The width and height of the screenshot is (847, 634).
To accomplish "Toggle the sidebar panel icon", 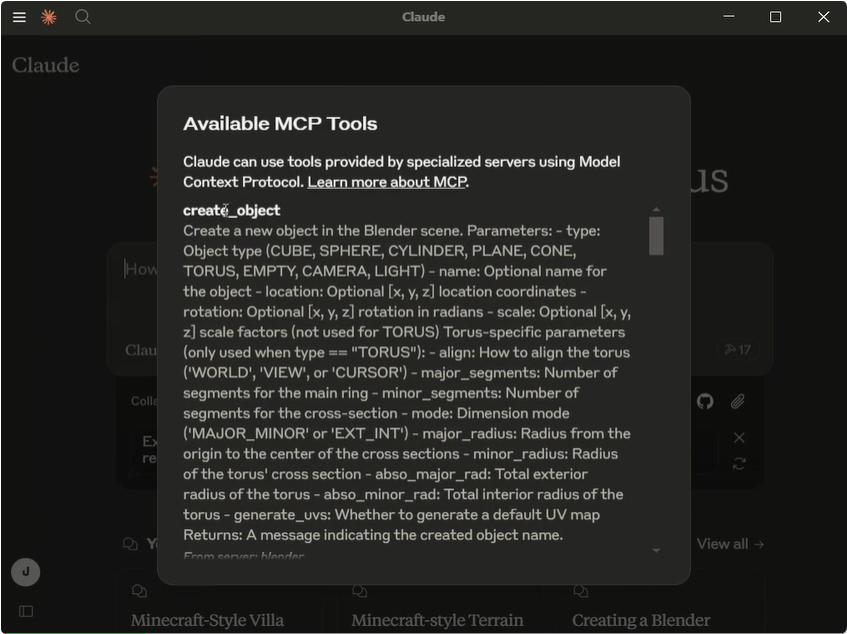I will (x=26, y=611).
